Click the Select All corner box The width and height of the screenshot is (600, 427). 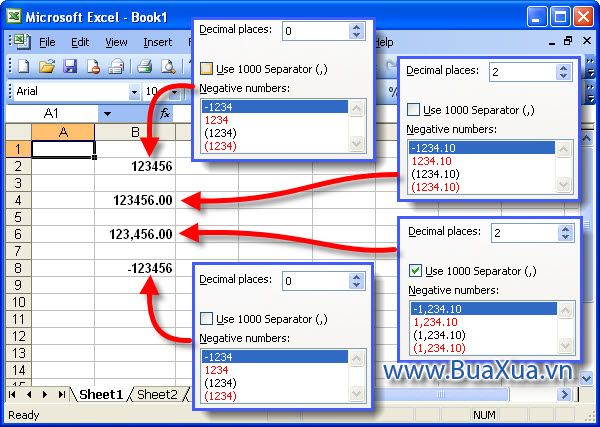[18, 132]
